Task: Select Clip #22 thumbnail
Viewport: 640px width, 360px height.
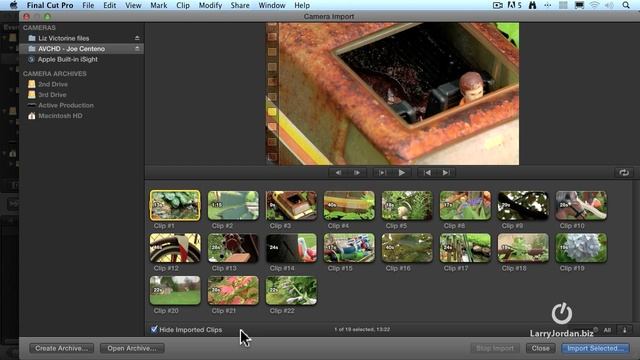Action: [291, 290]
